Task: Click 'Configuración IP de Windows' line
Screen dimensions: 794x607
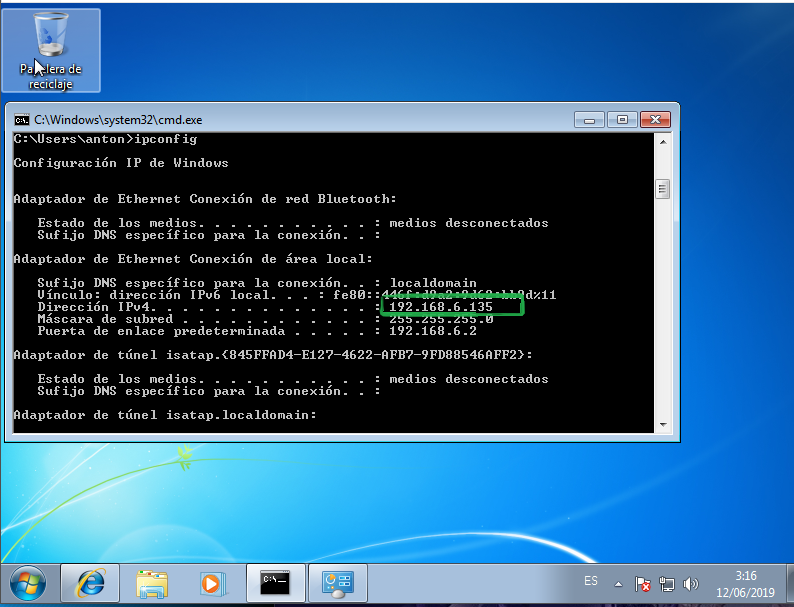Action: pyautogui.click(x=121, y=163)
